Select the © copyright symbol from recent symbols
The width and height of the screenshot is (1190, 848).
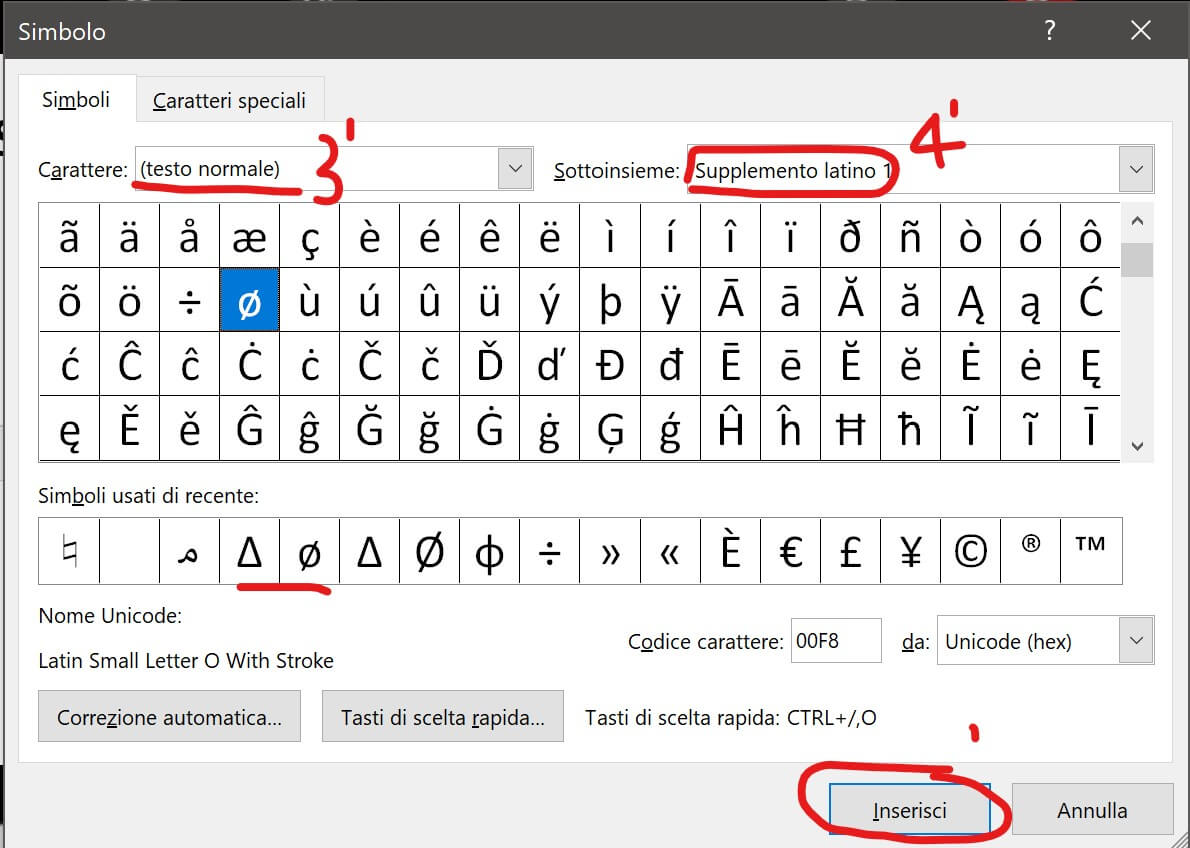(x=970, y=550)
